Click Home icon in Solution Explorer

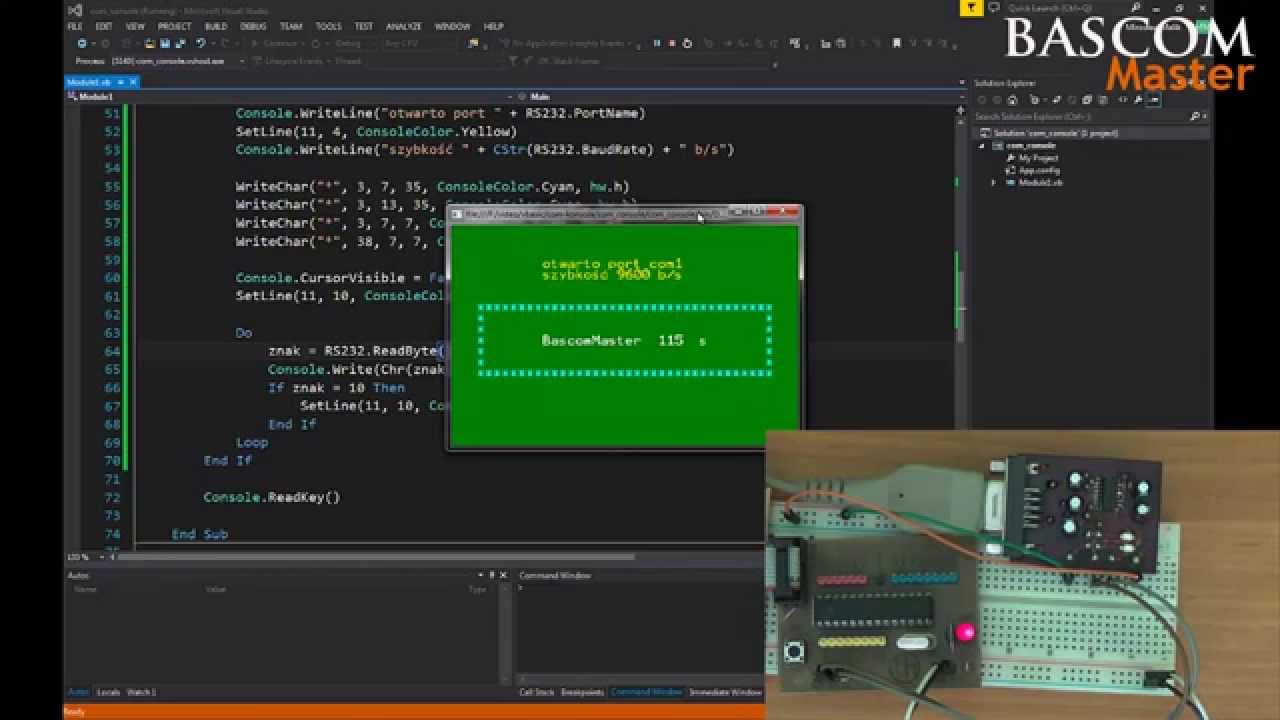coord(1013,100)
